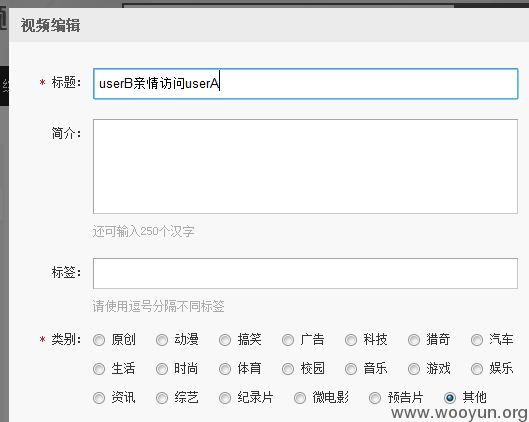
Task: Click the 请使用逗号分隔不同标签 hint text
Action: click(x=159, y=306)
